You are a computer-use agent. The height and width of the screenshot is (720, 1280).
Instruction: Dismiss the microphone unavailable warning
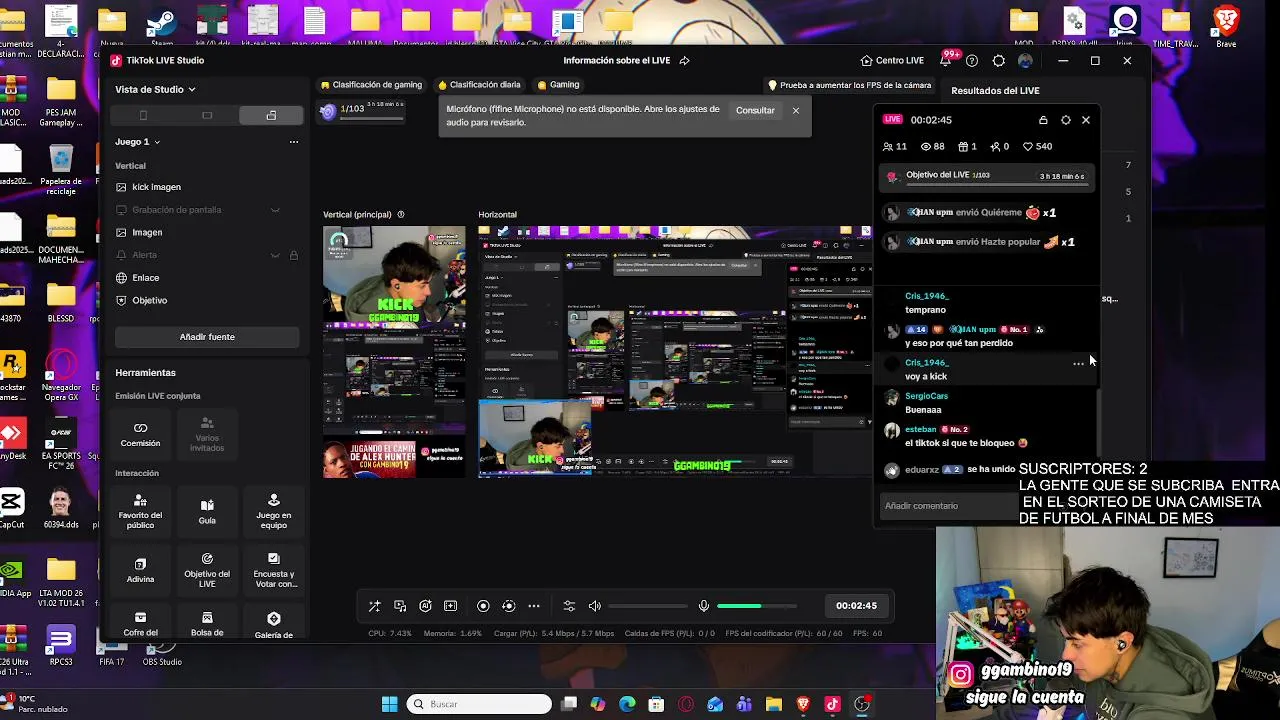796,110
